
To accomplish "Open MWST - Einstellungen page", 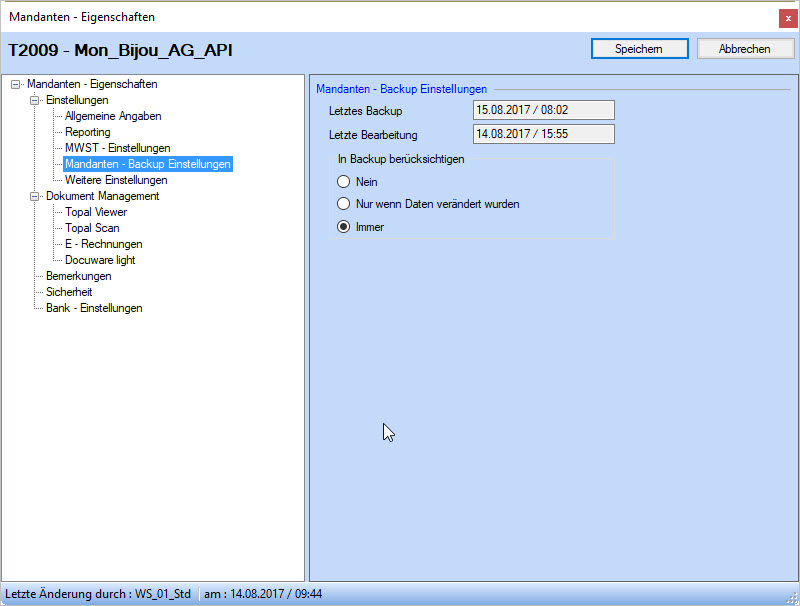I will [117, 148].
